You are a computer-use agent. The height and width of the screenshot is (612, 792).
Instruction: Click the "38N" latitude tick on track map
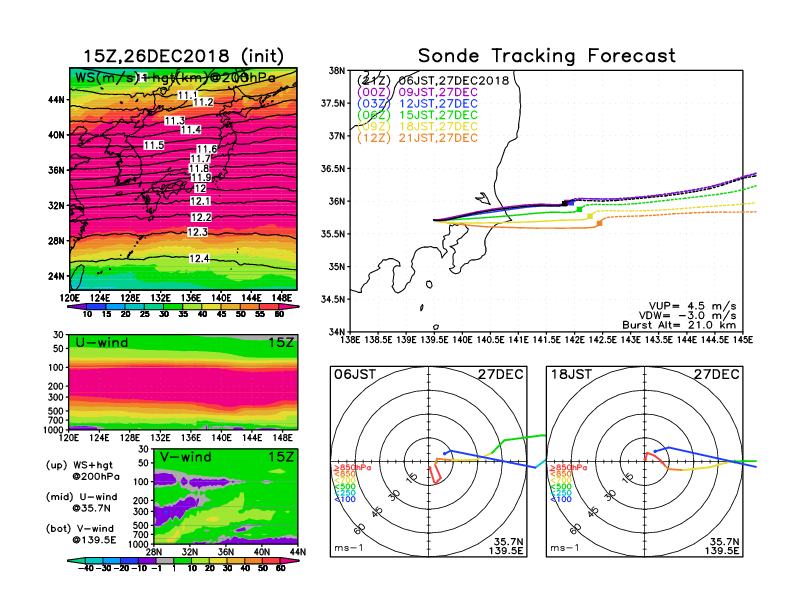337,70
